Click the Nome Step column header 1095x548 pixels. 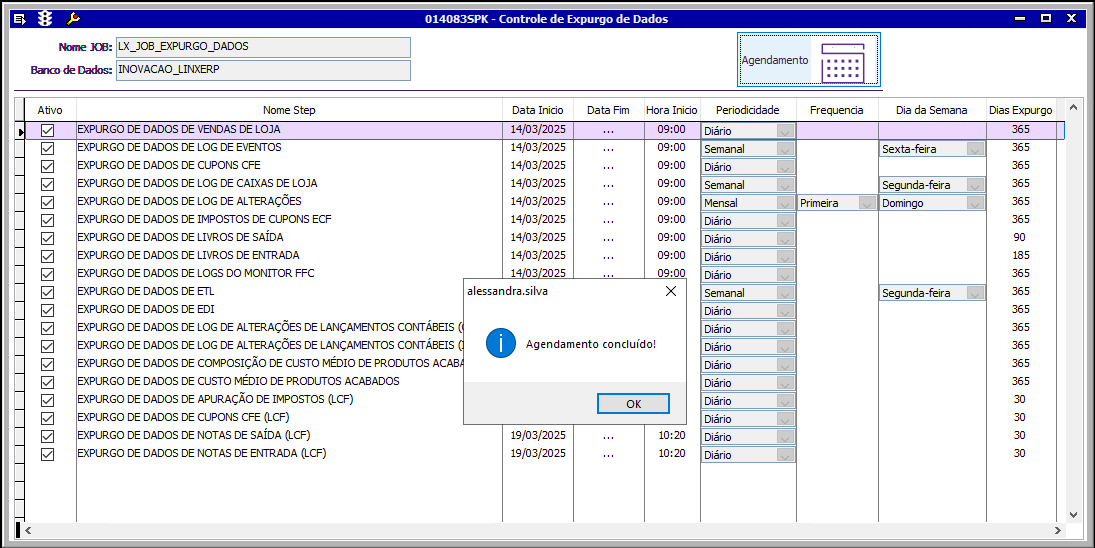289,110
